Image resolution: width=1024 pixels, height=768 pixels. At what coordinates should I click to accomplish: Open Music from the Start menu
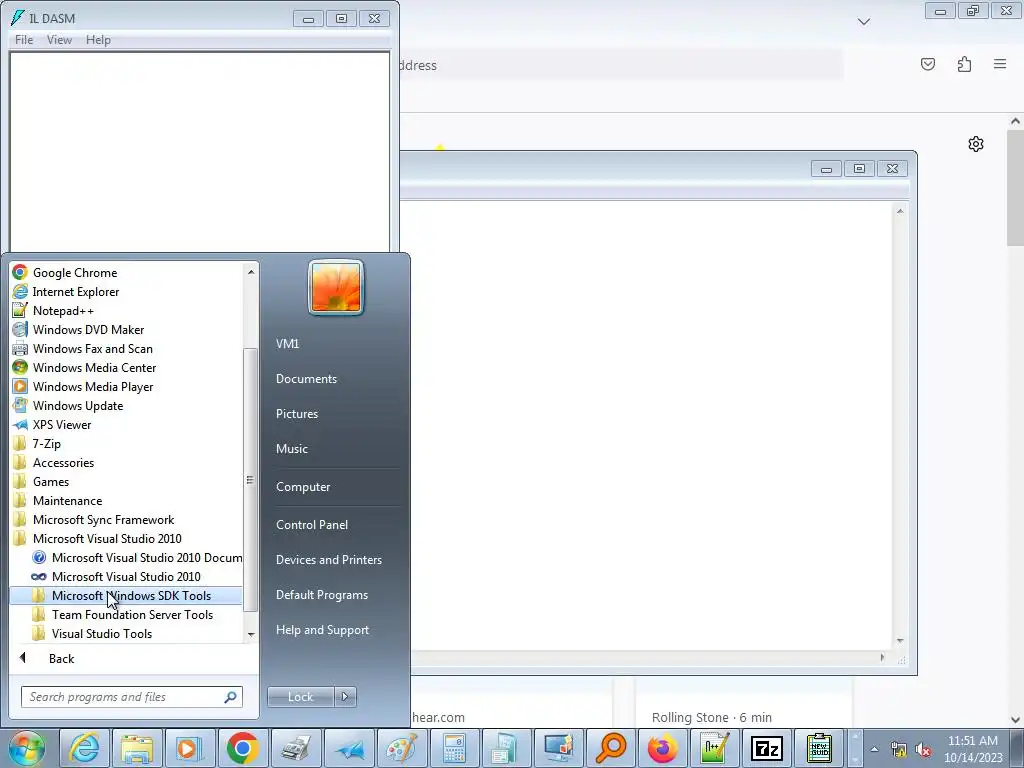coord(291,449)
